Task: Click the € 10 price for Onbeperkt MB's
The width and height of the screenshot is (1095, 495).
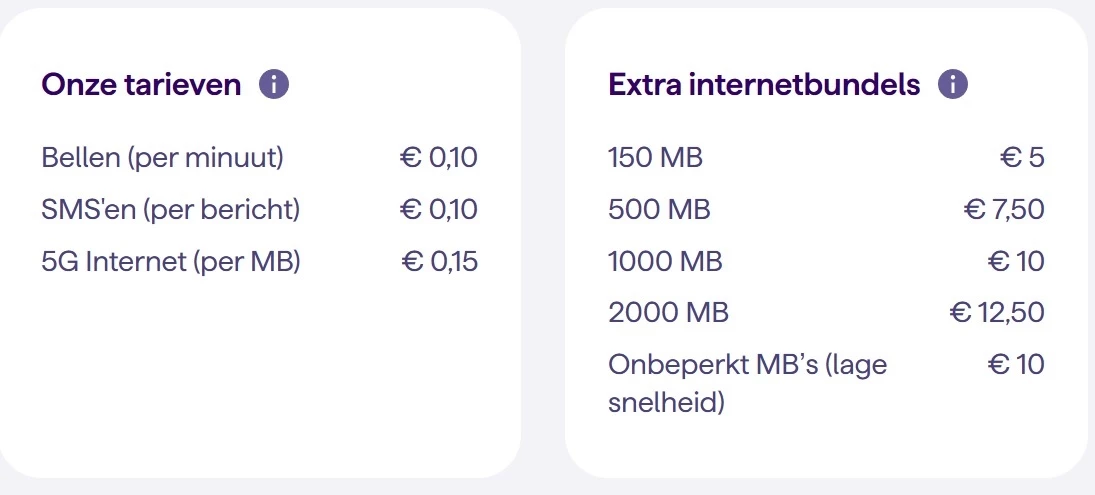Action: point(1016,364)
